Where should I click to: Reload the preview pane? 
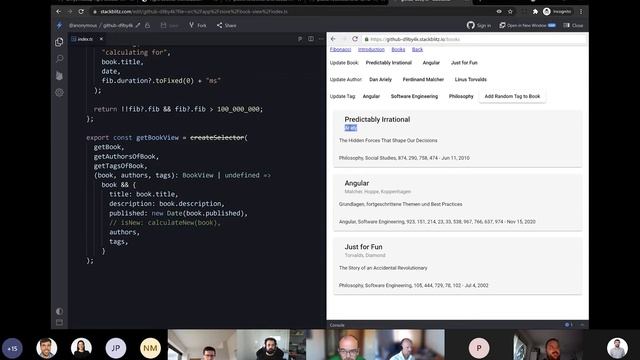point(355,39)
